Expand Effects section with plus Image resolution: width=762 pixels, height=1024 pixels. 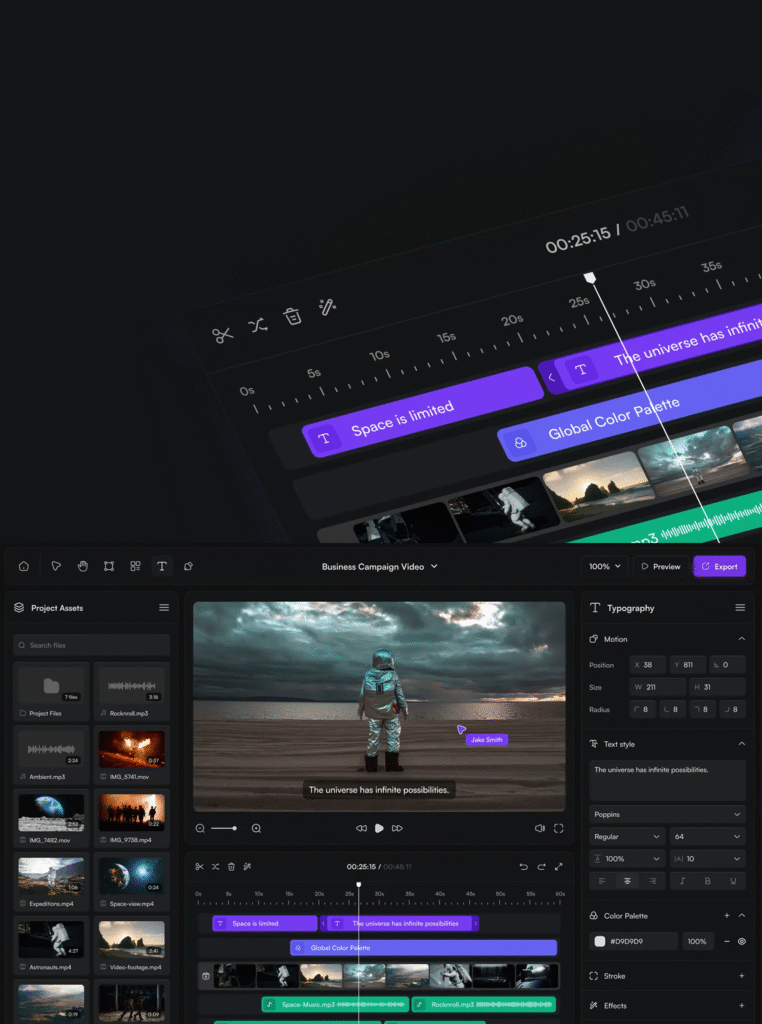[741, 1006]
